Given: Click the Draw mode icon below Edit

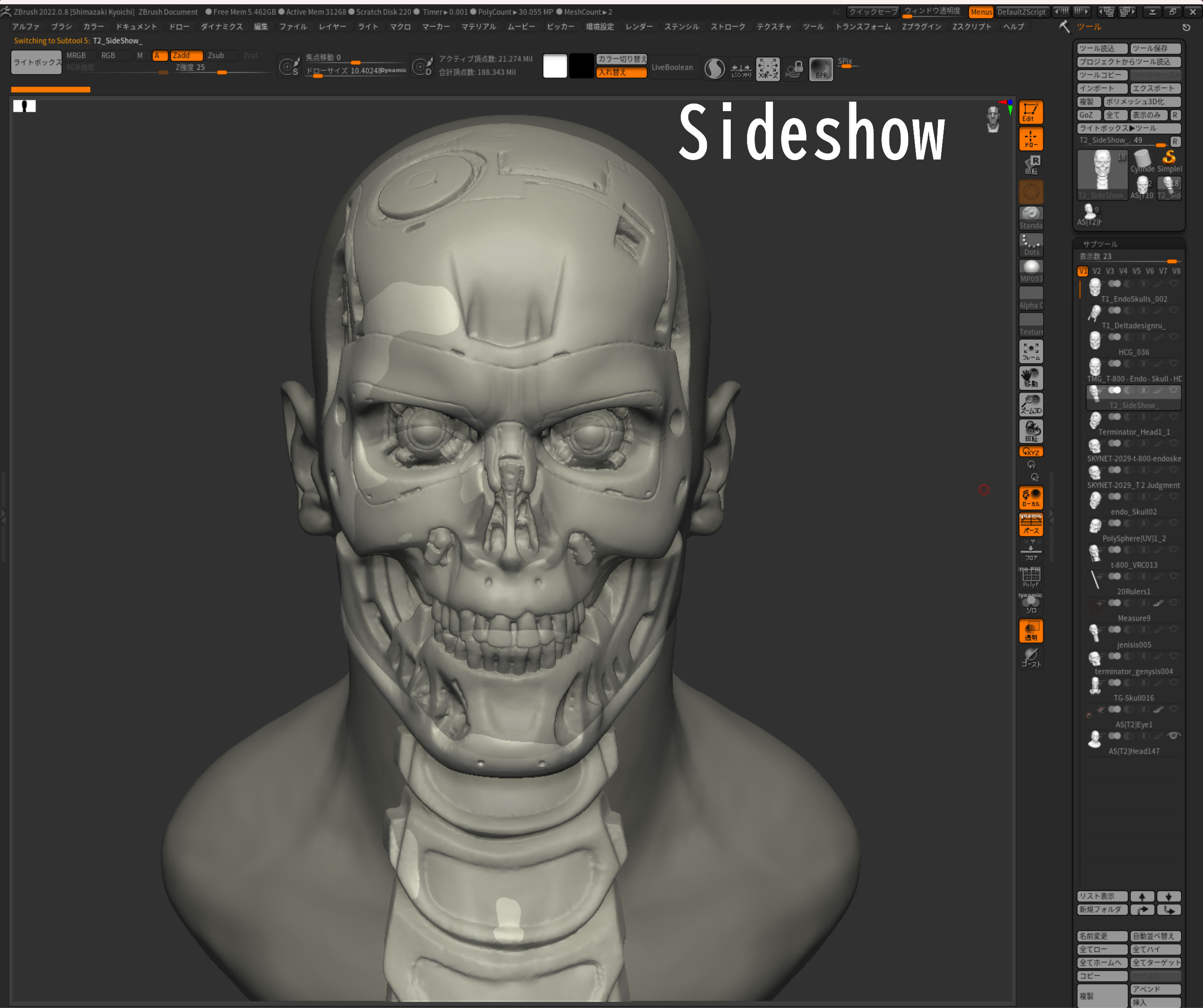Looking at the screenshot, I should pos(1030,139).
